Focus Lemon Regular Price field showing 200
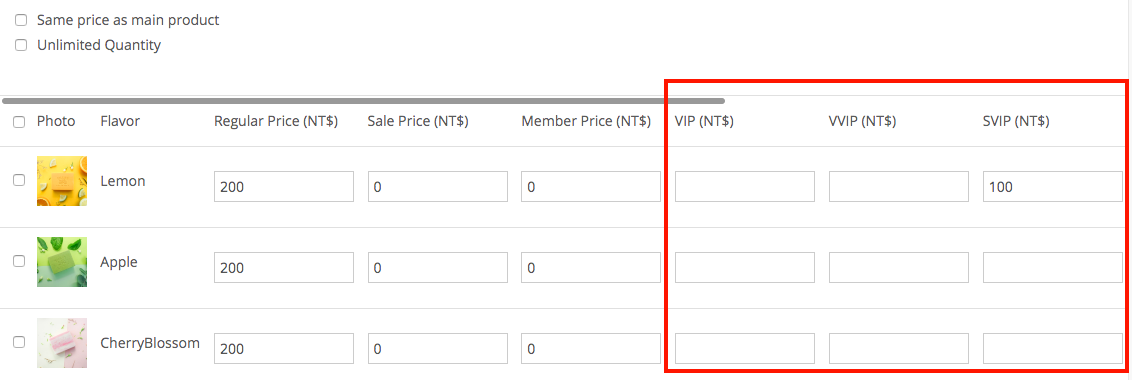The width and height of the screenshot is (1132, 380). coord(284,186)
